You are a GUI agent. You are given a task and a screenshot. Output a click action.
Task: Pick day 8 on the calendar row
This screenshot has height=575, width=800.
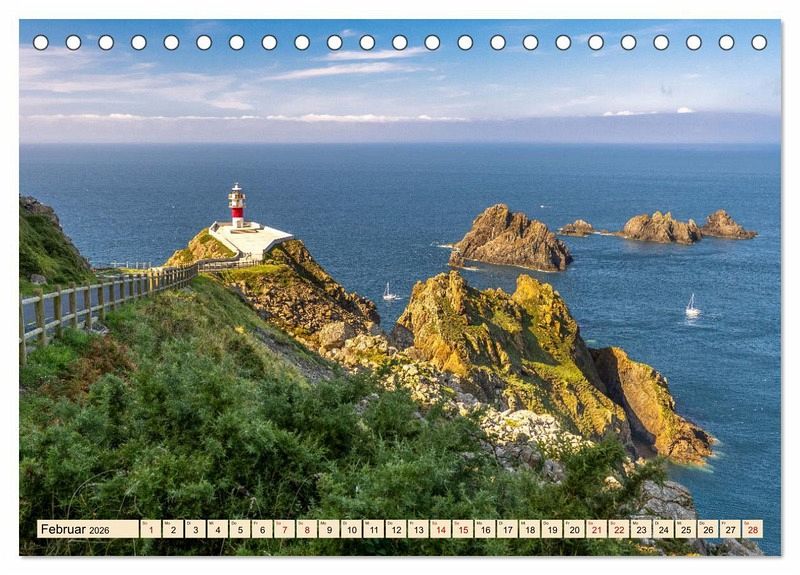(x=306, y=529)
